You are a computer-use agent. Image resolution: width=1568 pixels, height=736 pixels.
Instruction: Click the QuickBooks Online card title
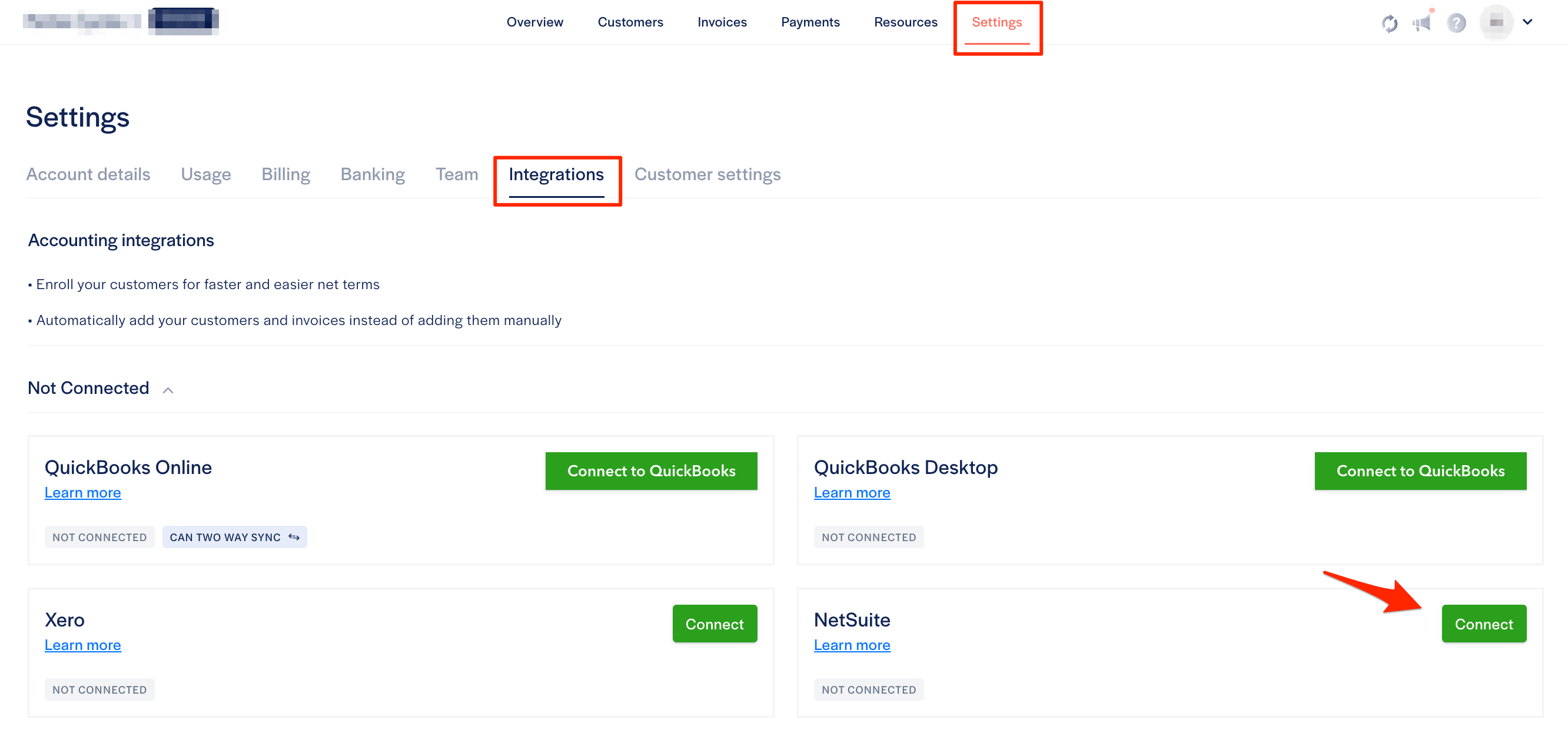tap(128, 467)
